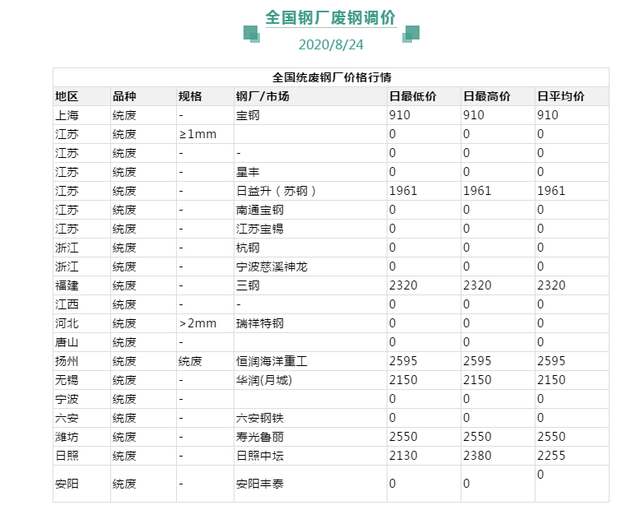Click the 全国统废钢厂价格行情 table caption
Screen dimensions: 640x510
click(x=331, y=77)
